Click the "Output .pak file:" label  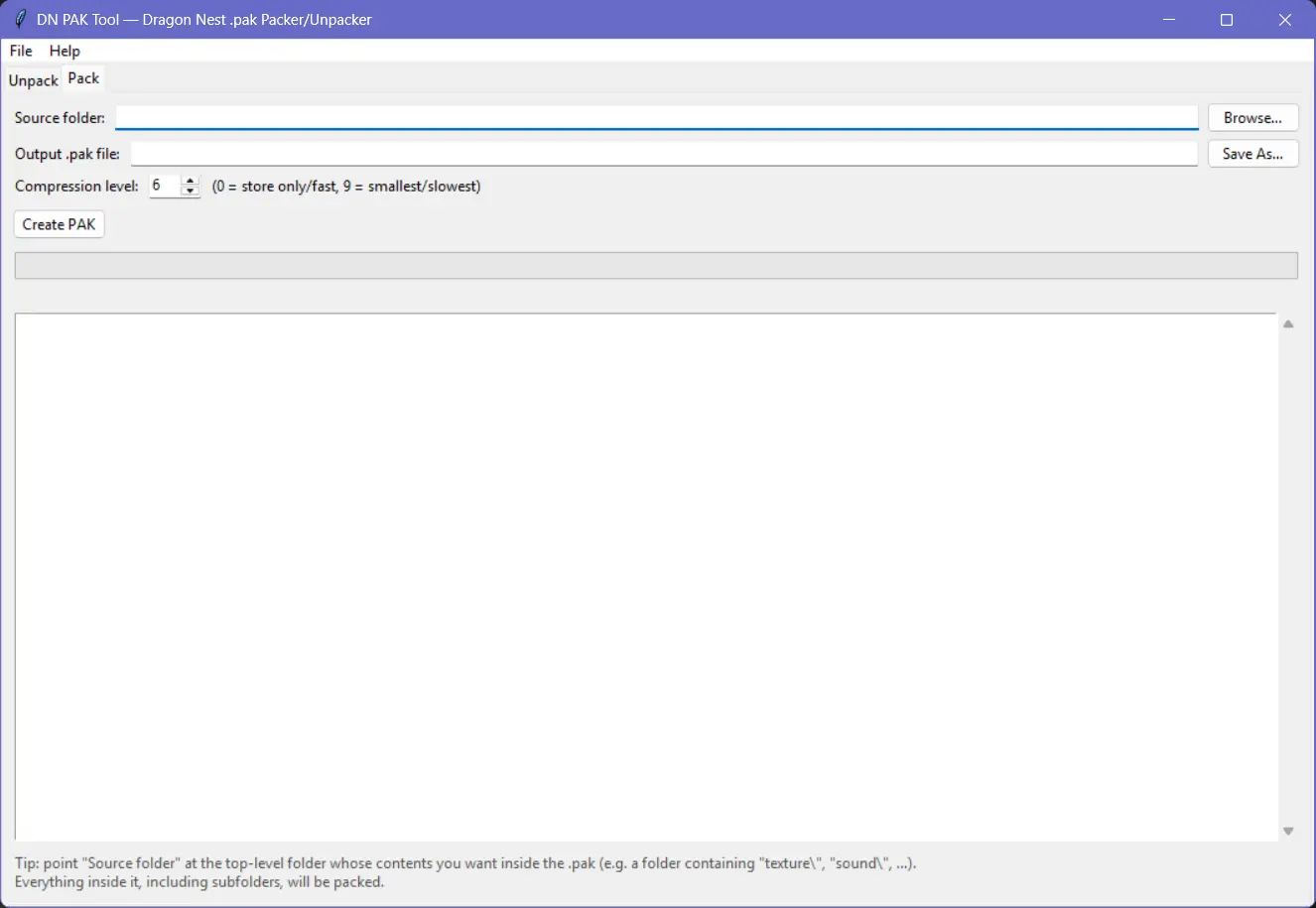(67, 154)
